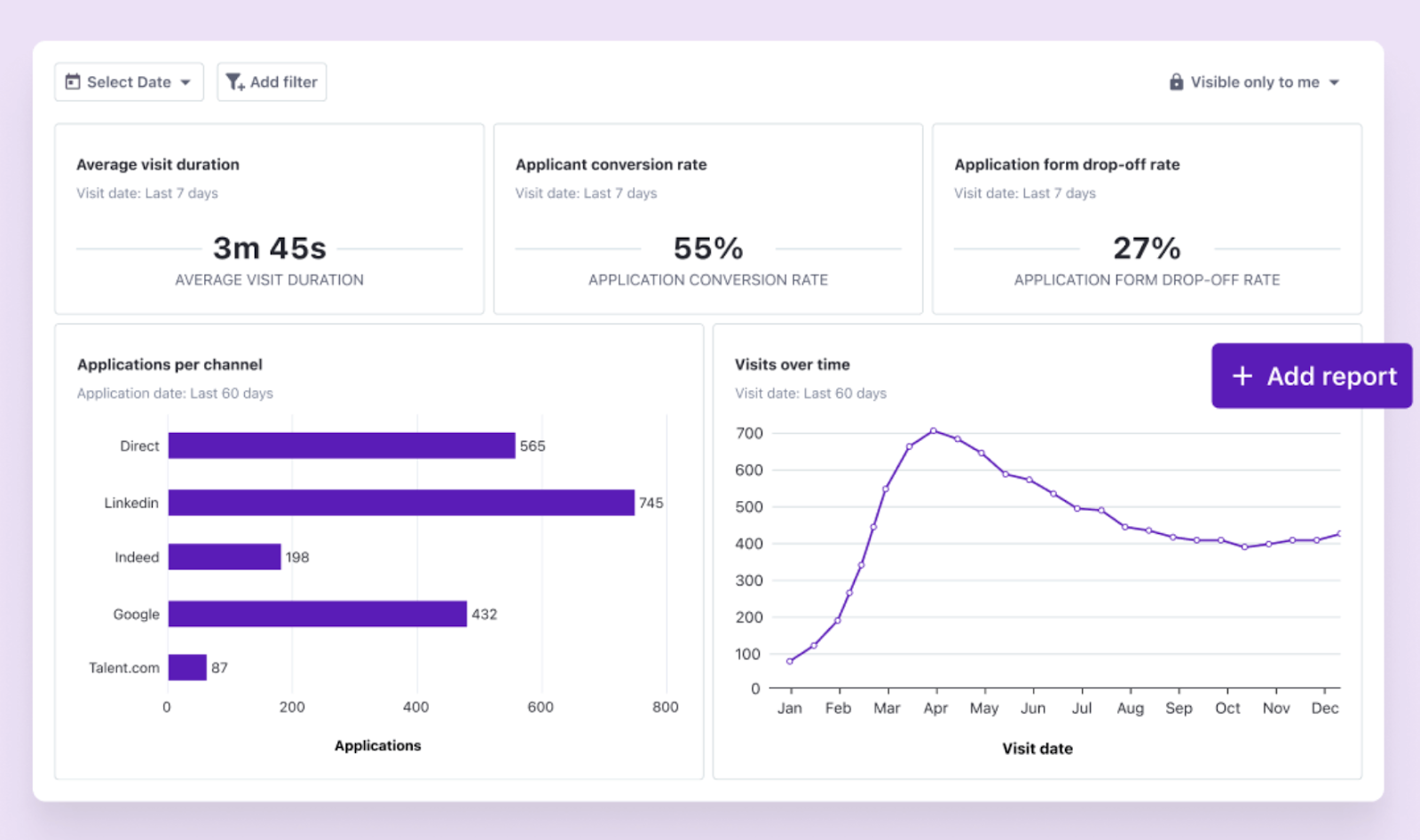Click the Direct channel label
This screenshot has width=1420, height=840.
[x=138, y=446]
